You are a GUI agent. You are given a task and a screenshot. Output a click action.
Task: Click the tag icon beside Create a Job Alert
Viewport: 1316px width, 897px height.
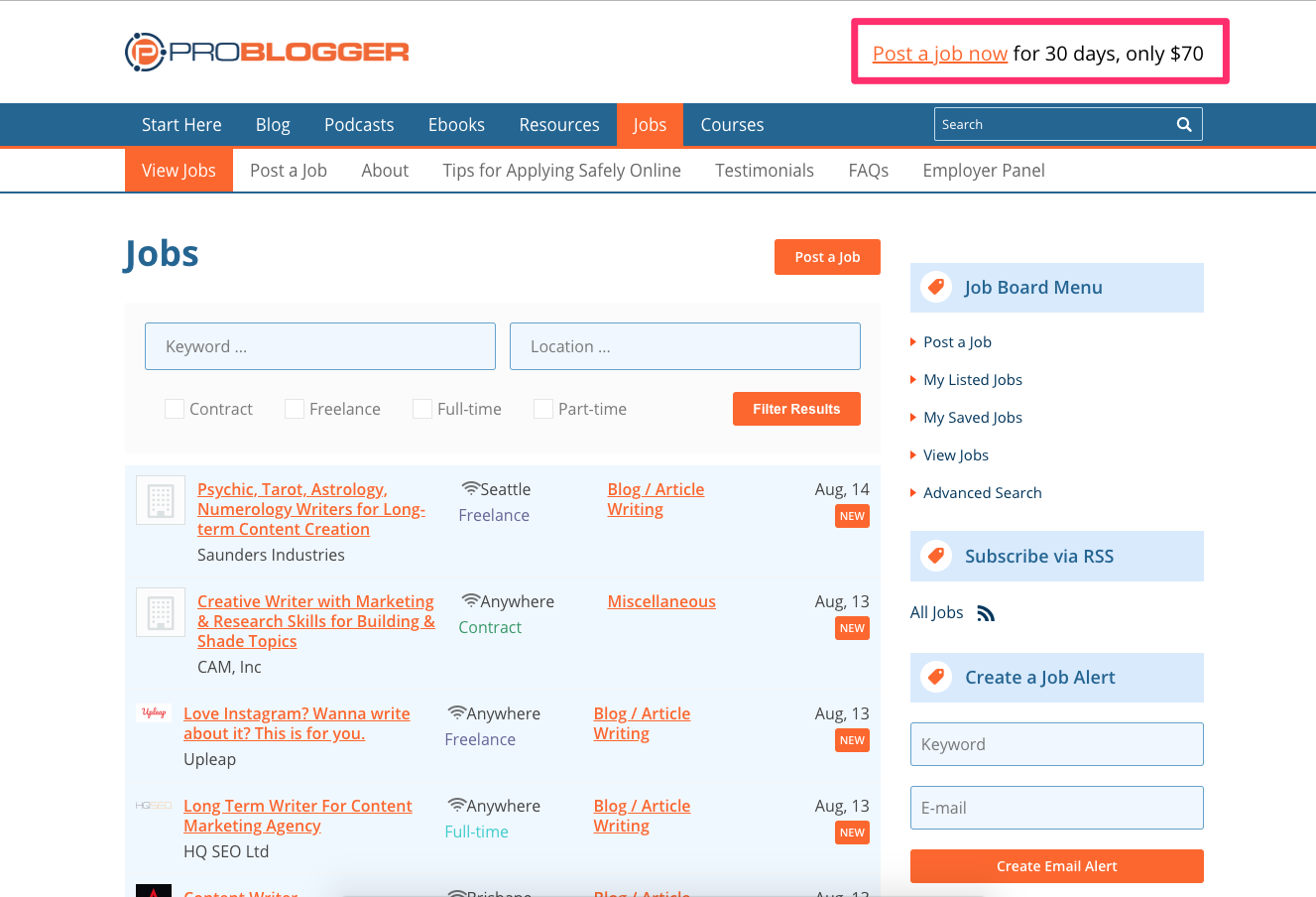point(935,678)
